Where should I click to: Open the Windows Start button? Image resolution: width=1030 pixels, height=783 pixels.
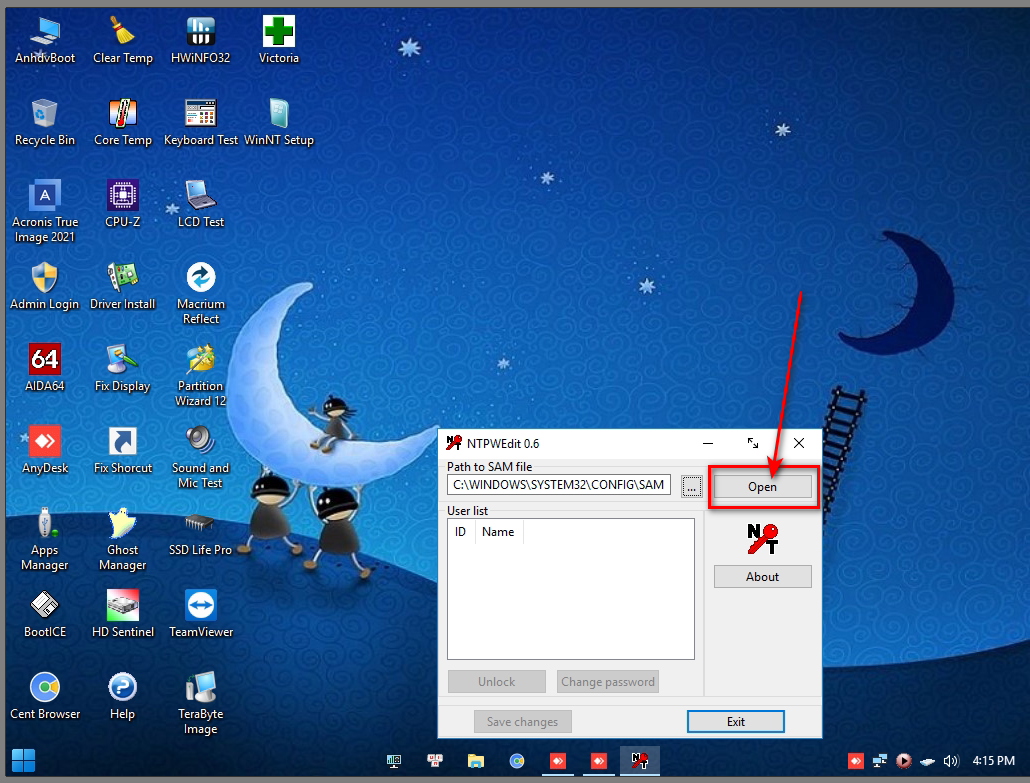24,761
